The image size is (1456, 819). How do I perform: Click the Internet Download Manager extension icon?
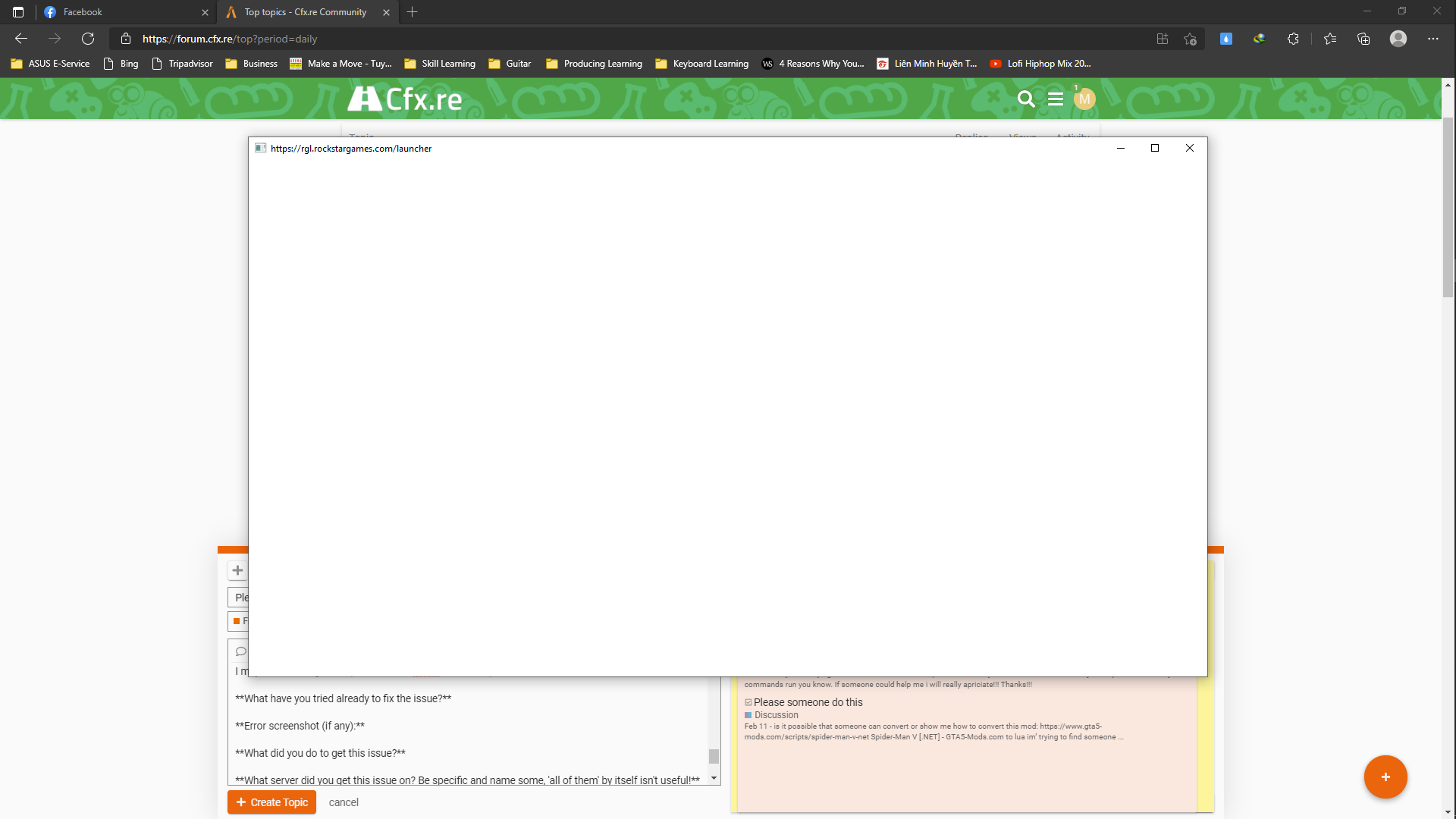[1259, 39]
